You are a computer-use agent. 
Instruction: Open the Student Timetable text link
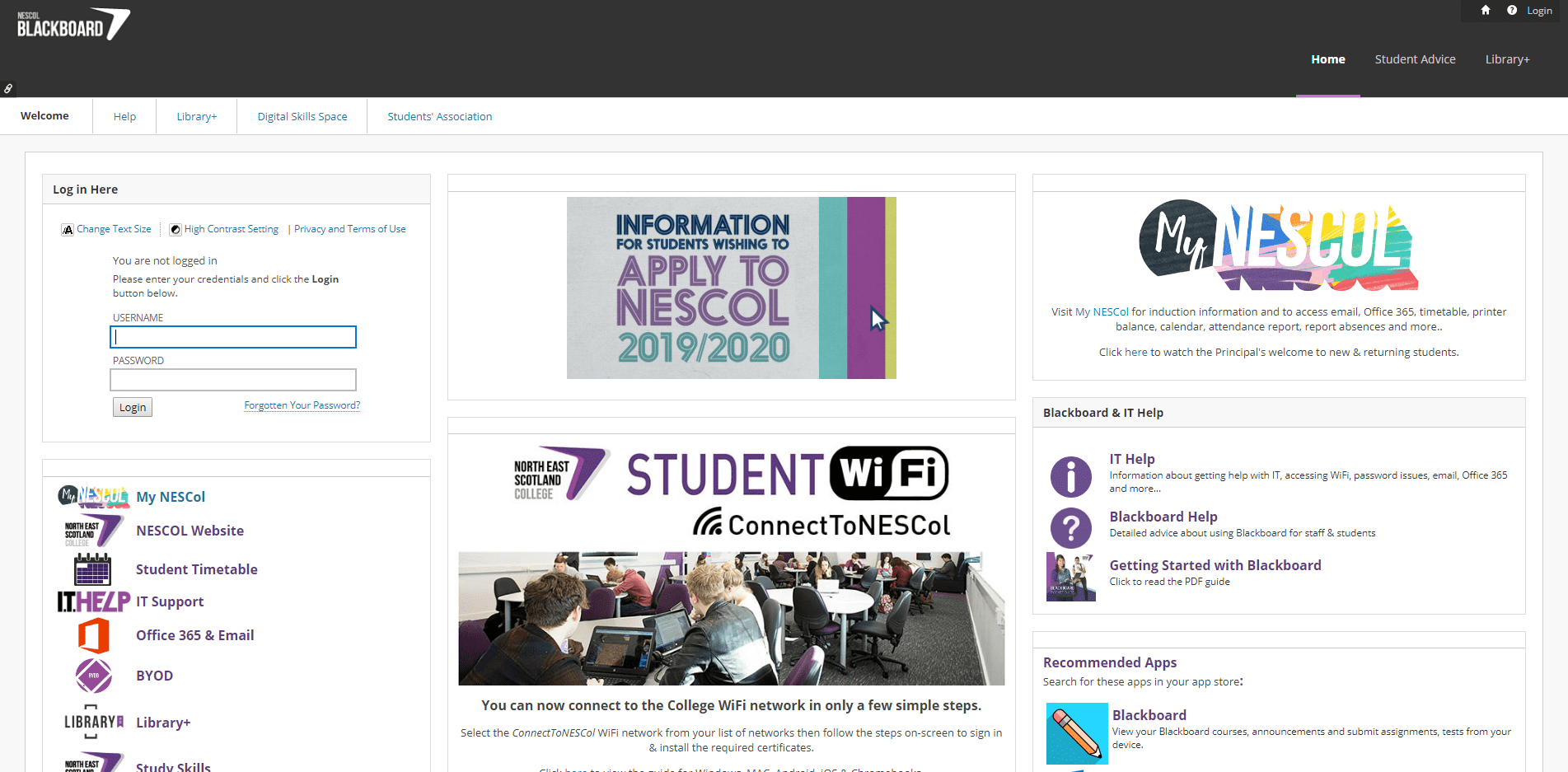coord(197,569)
